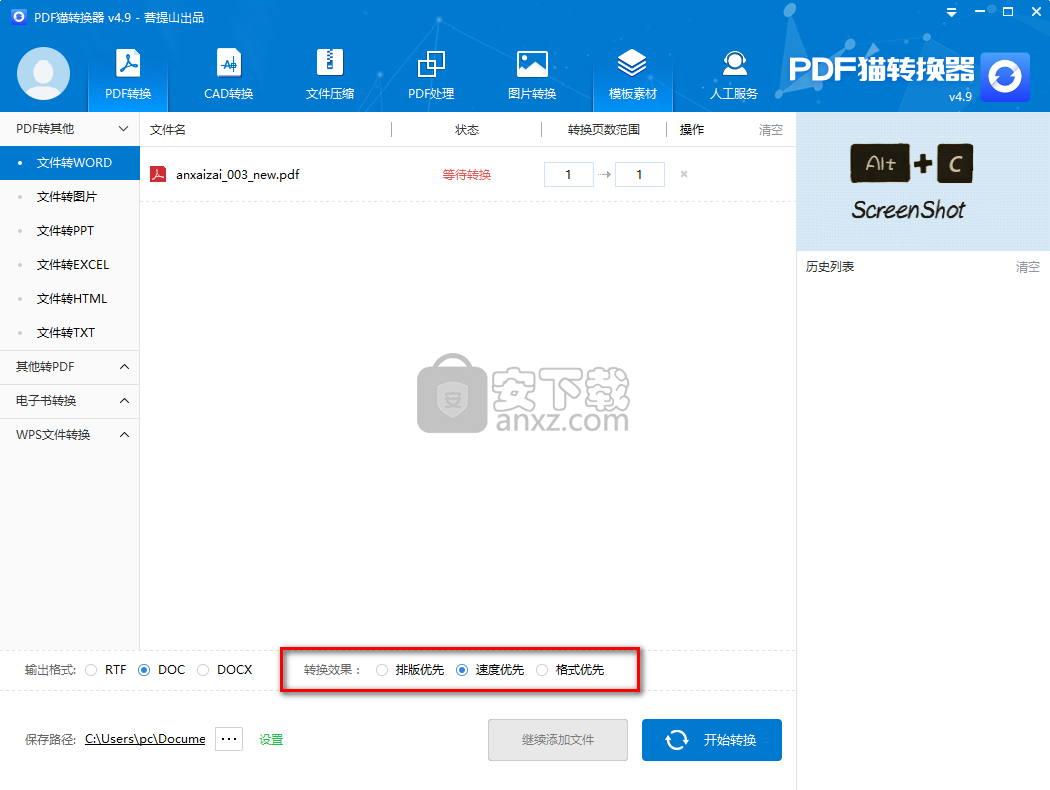1050x790 pixels.
Task: Open the 设置 link
Action: click(x=271, y=739)
